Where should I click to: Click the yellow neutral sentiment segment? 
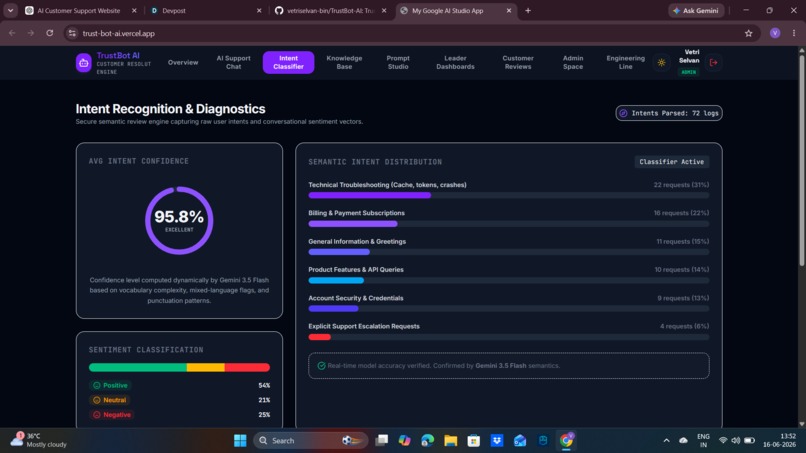click(206, 367)
